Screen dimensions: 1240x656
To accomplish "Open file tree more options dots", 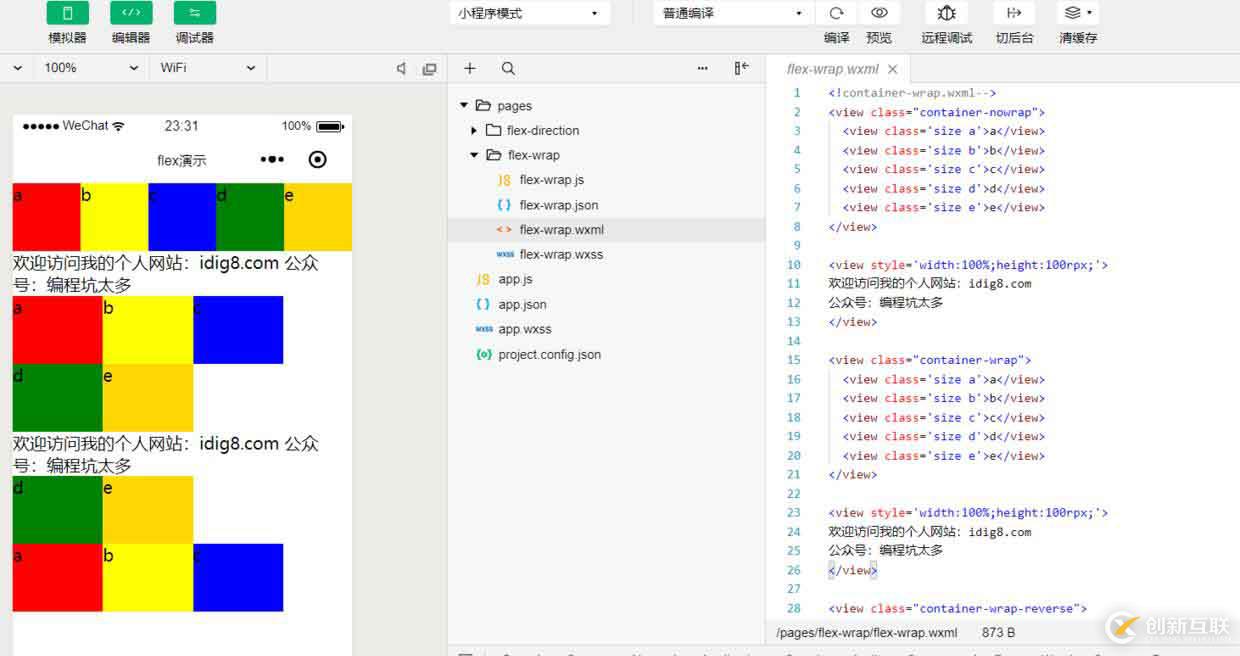I will [703, 68].
